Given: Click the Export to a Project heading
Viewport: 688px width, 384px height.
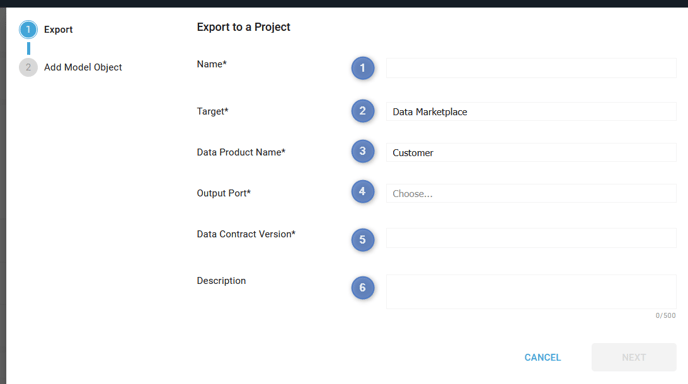Looking at the screenshot, I should 244,27.
